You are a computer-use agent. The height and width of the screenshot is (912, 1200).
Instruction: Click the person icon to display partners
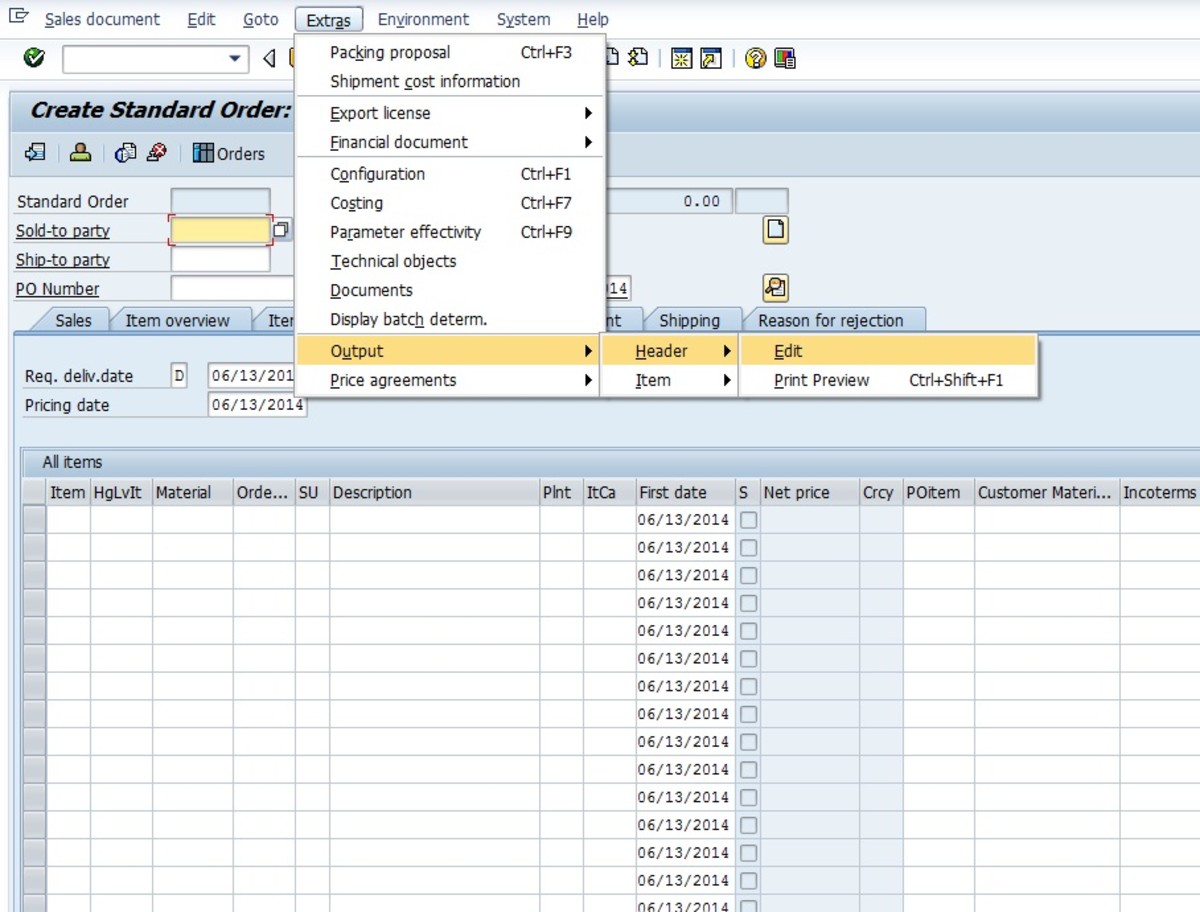pyautogui.click(x=80, y=153)
